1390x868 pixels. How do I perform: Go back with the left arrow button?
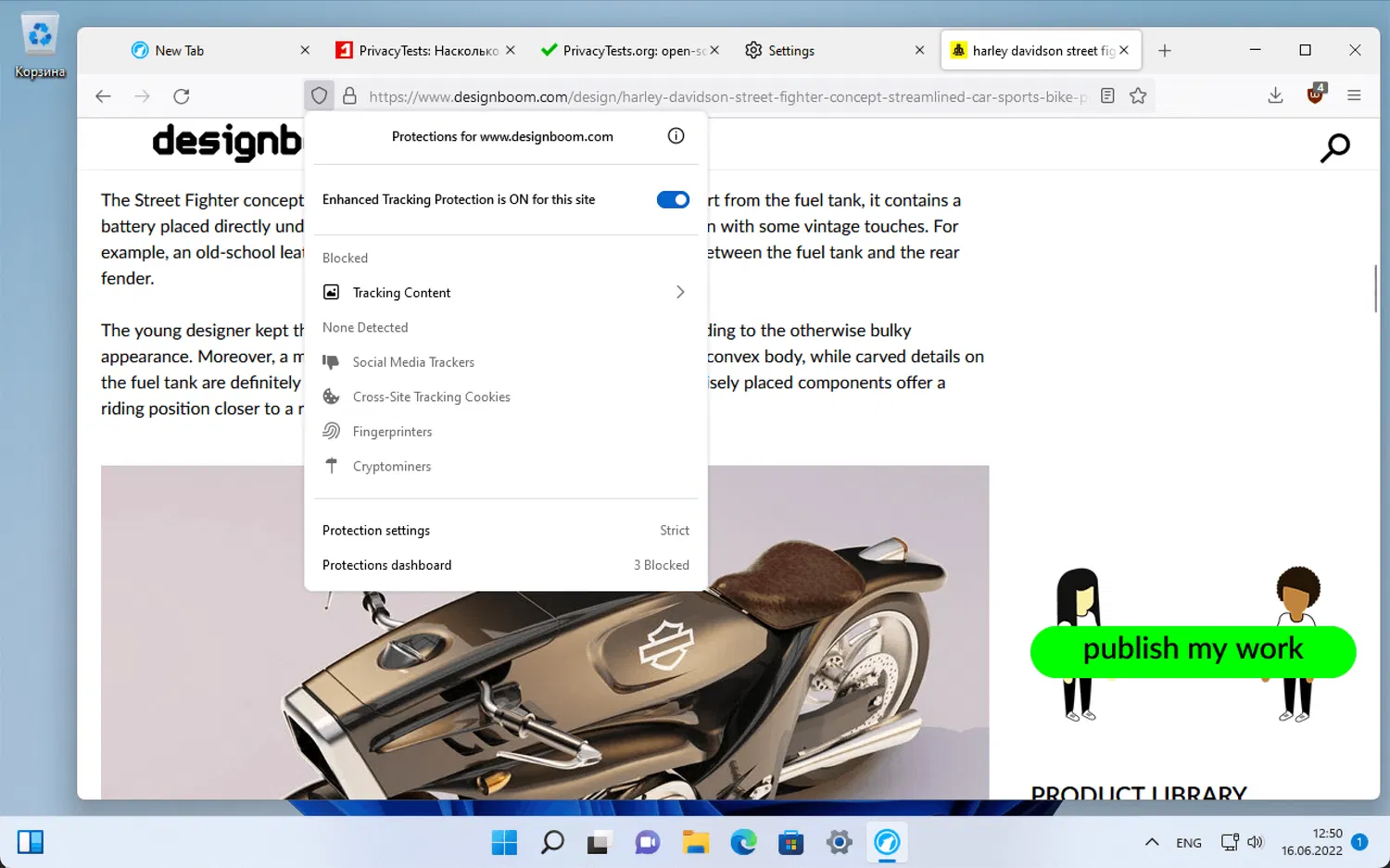(103, 96)
